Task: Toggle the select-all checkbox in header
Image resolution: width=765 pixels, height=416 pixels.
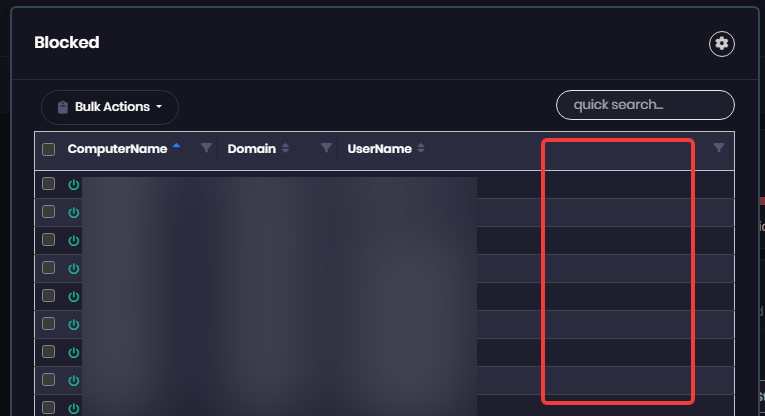Action: pyautogui.click(x=48, y=149)
